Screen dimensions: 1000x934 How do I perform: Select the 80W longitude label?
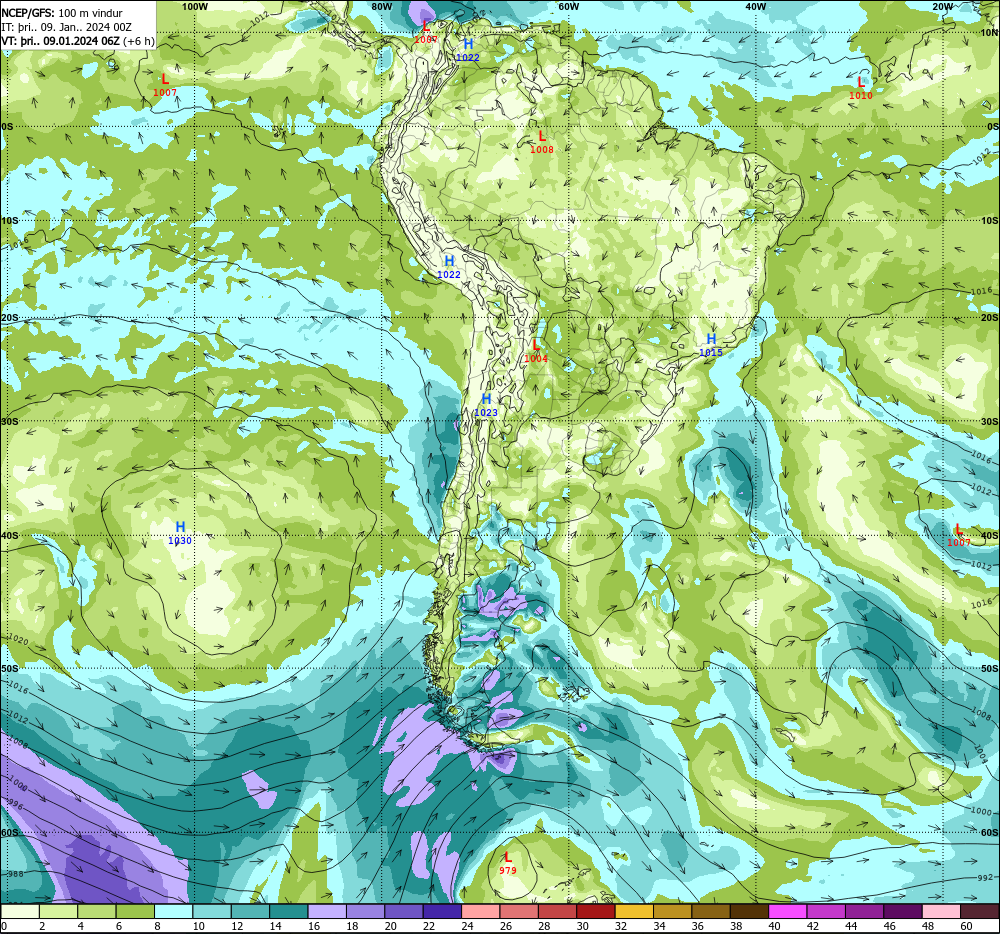coord(381,6)
